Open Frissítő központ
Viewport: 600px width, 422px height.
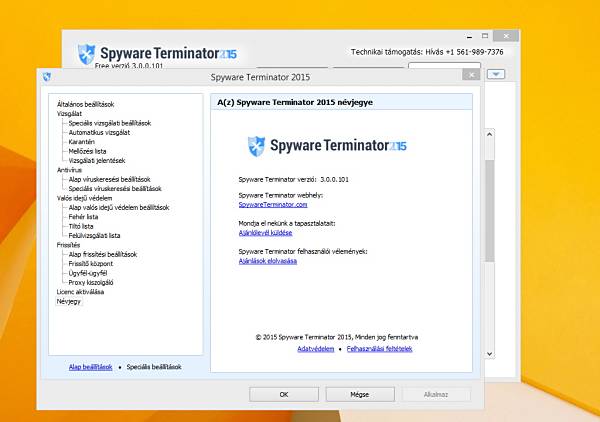pyautogui.click(x=91, y=264)
